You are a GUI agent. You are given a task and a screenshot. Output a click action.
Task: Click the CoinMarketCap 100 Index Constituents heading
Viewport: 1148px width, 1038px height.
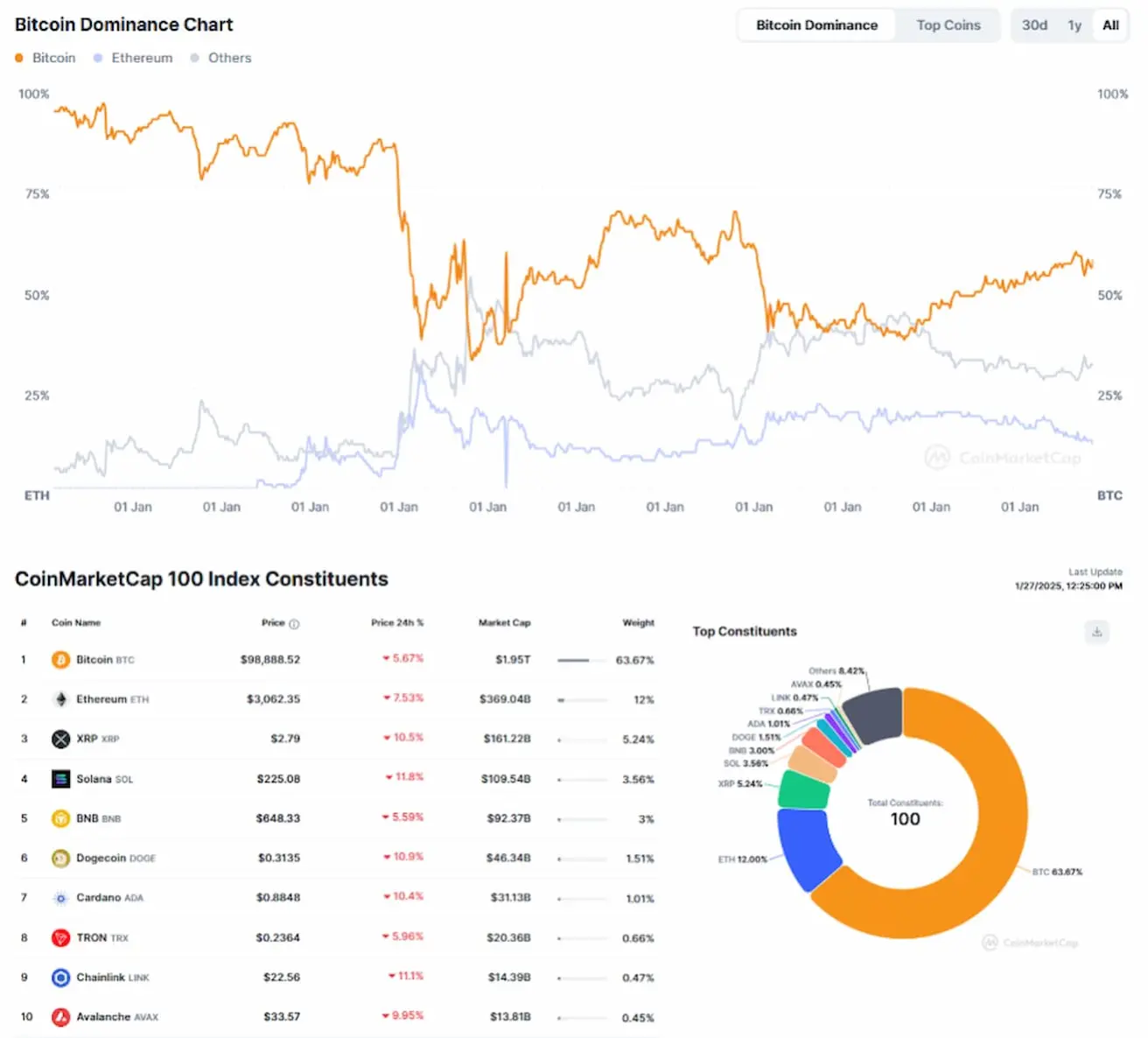tap(201, 579)
